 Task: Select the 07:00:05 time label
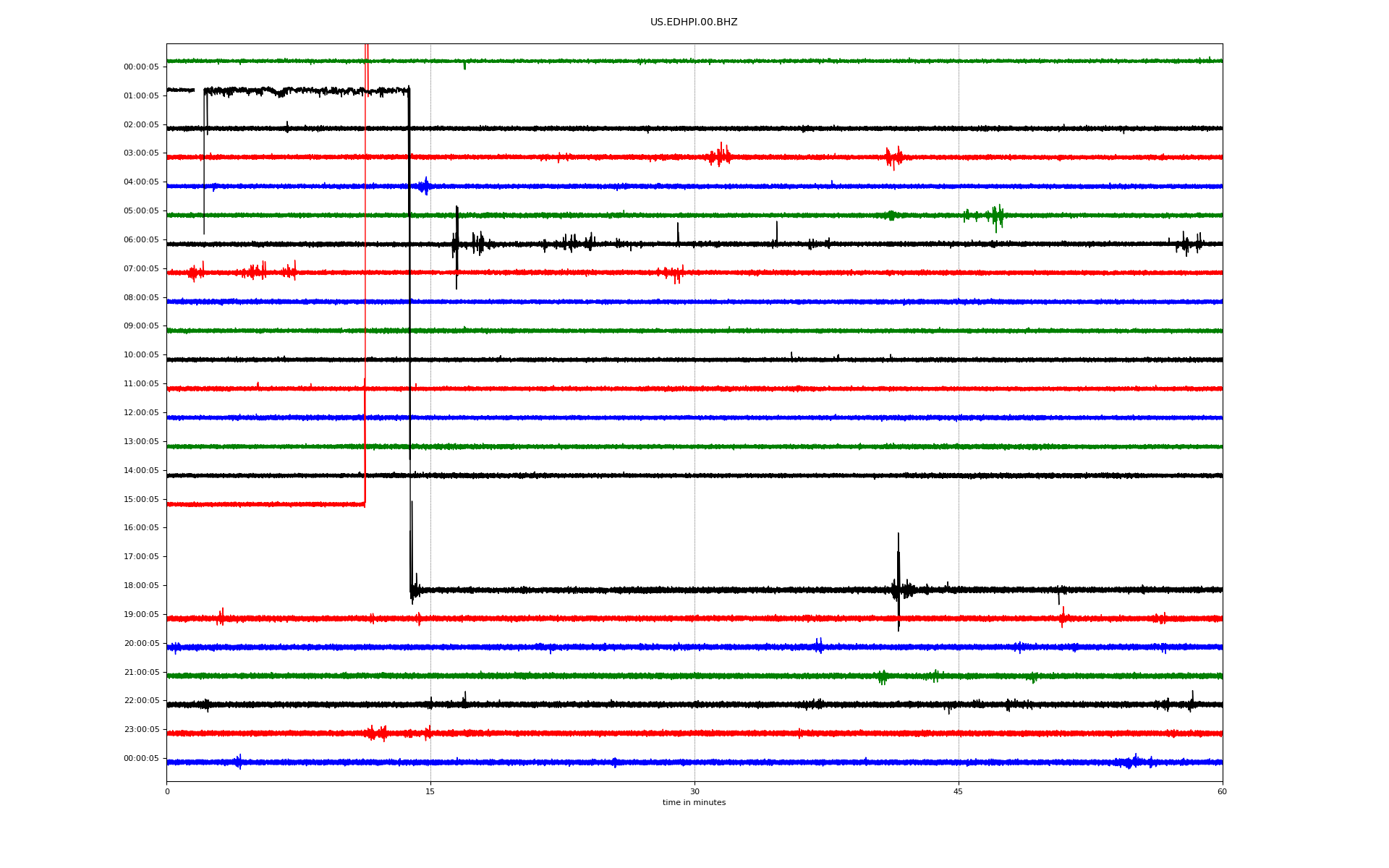141,268
